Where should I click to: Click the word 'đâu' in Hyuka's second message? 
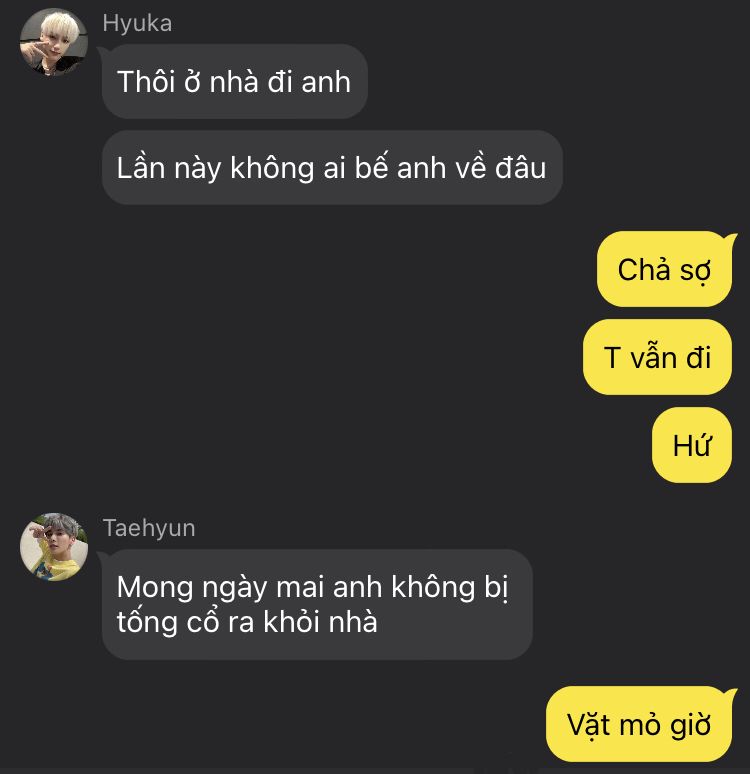[521, 167]
